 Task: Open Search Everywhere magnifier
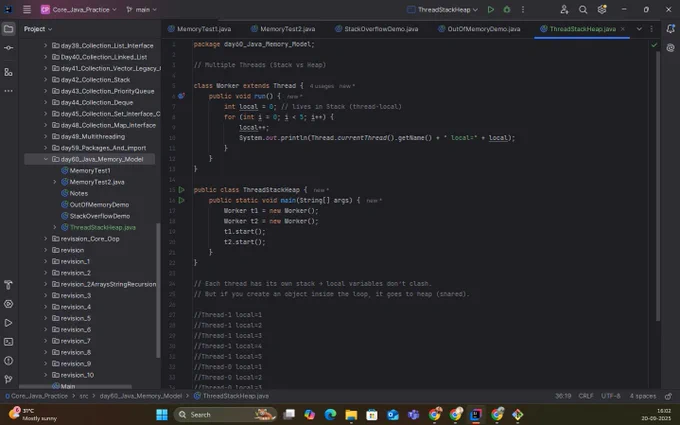(x=583, y=9)
